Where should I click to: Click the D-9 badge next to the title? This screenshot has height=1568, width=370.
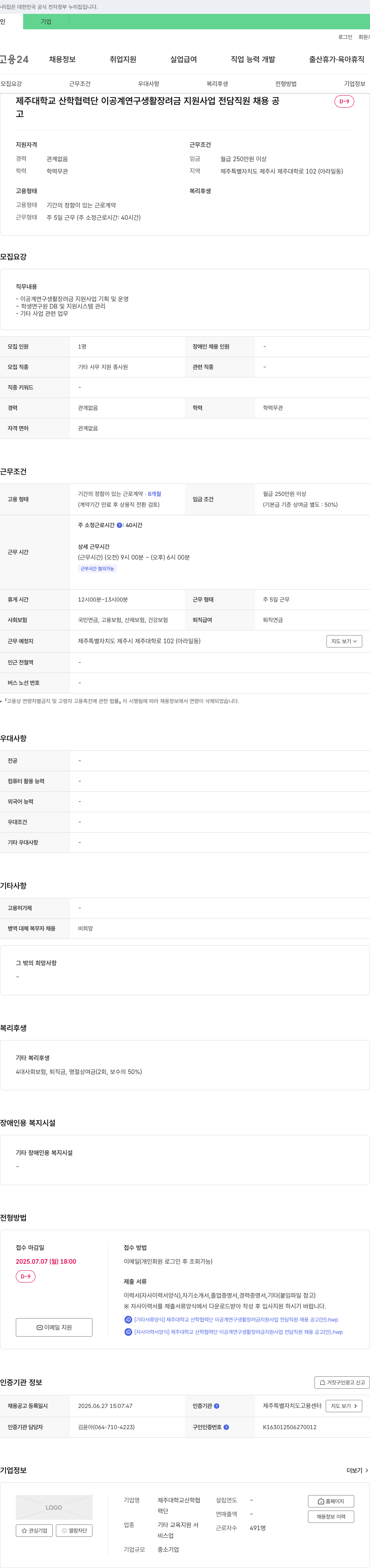(345, 102)
